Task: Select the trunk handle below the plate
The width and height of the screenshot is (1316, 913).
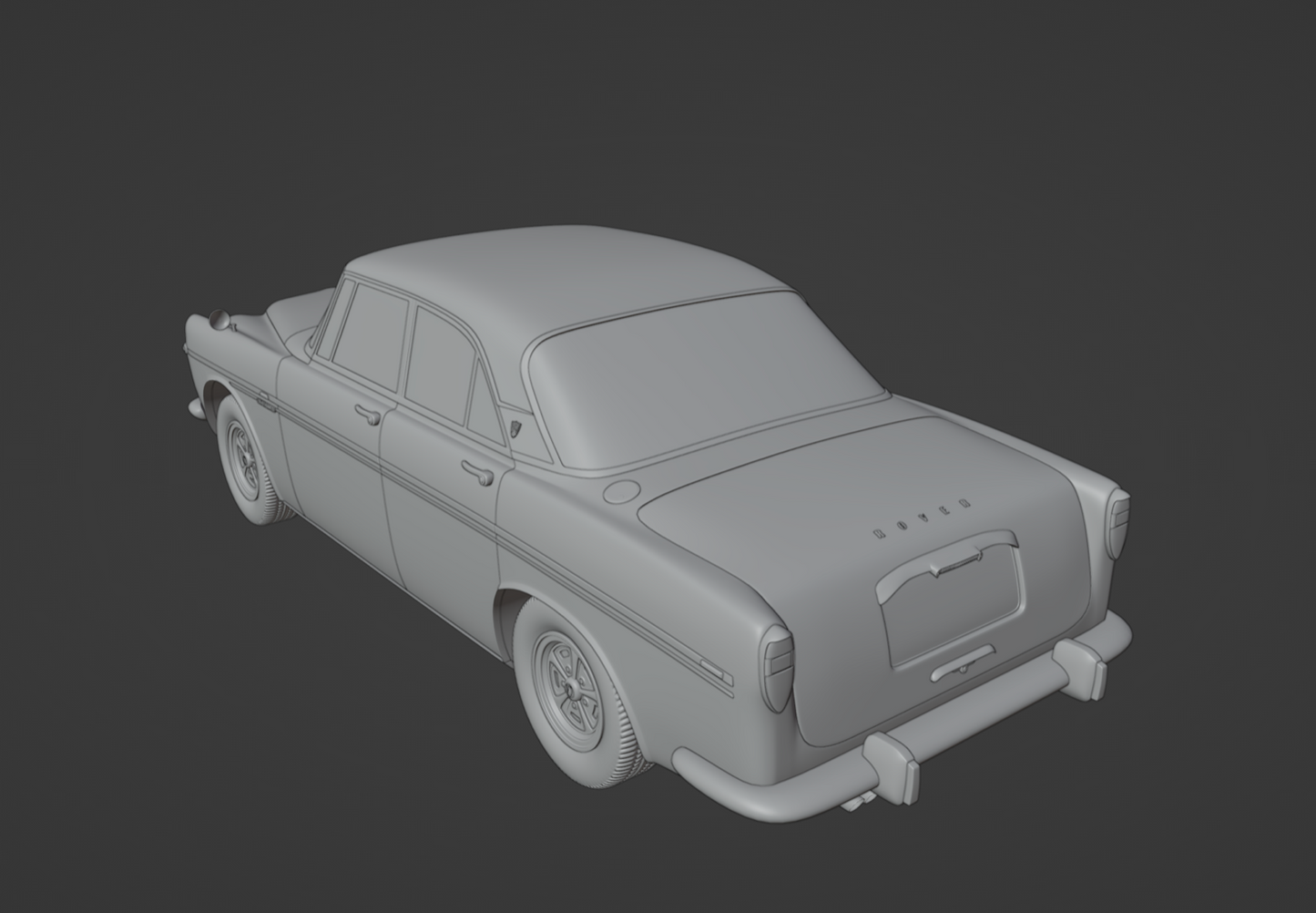Action: coord(962,663)
